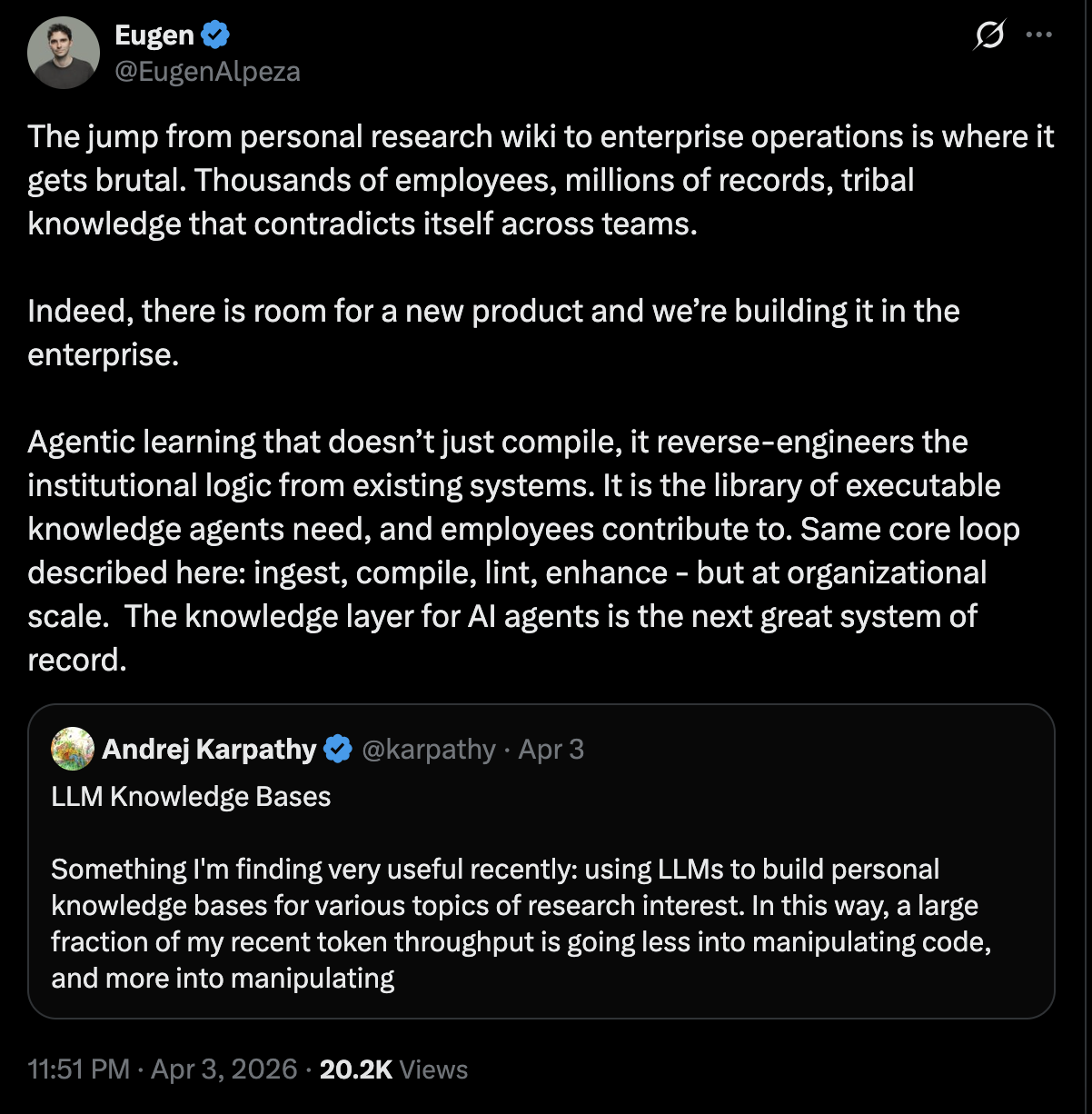1092x1114 pixels.
Task: Open the @EugenAlpeza handle link
Action: 207,71
